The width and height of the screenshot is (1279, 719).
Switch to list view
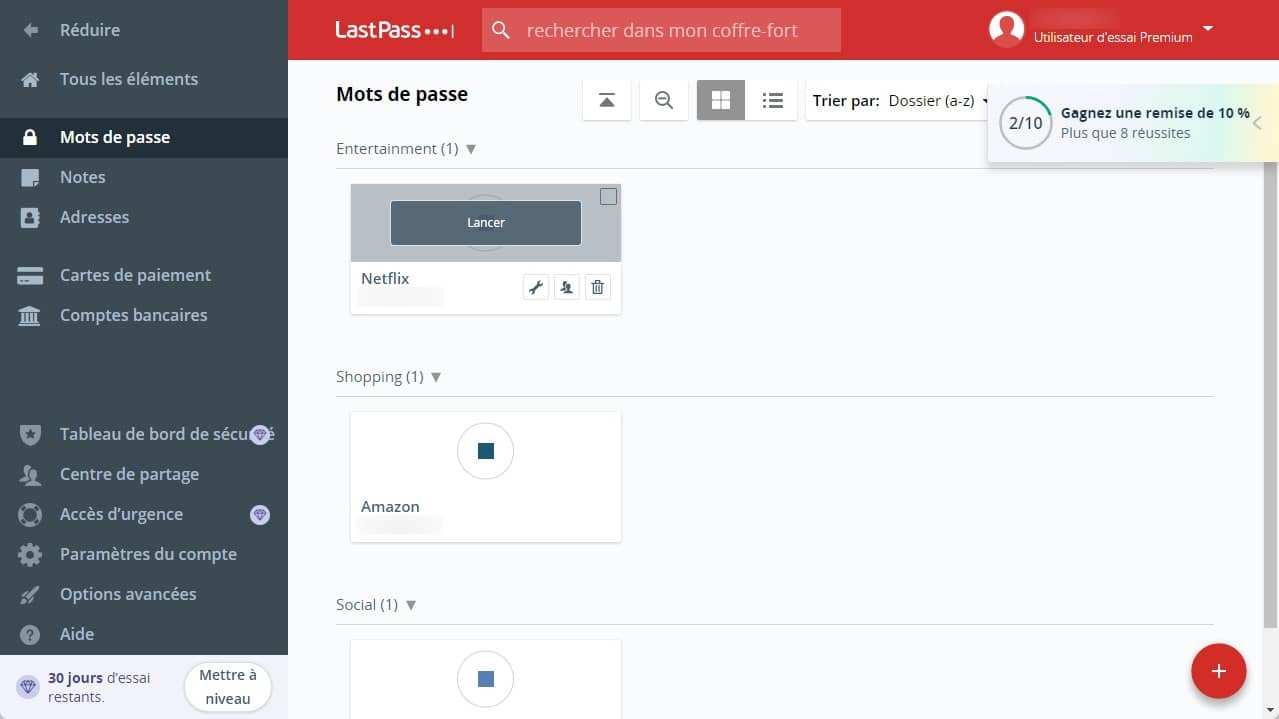[772, 100]
